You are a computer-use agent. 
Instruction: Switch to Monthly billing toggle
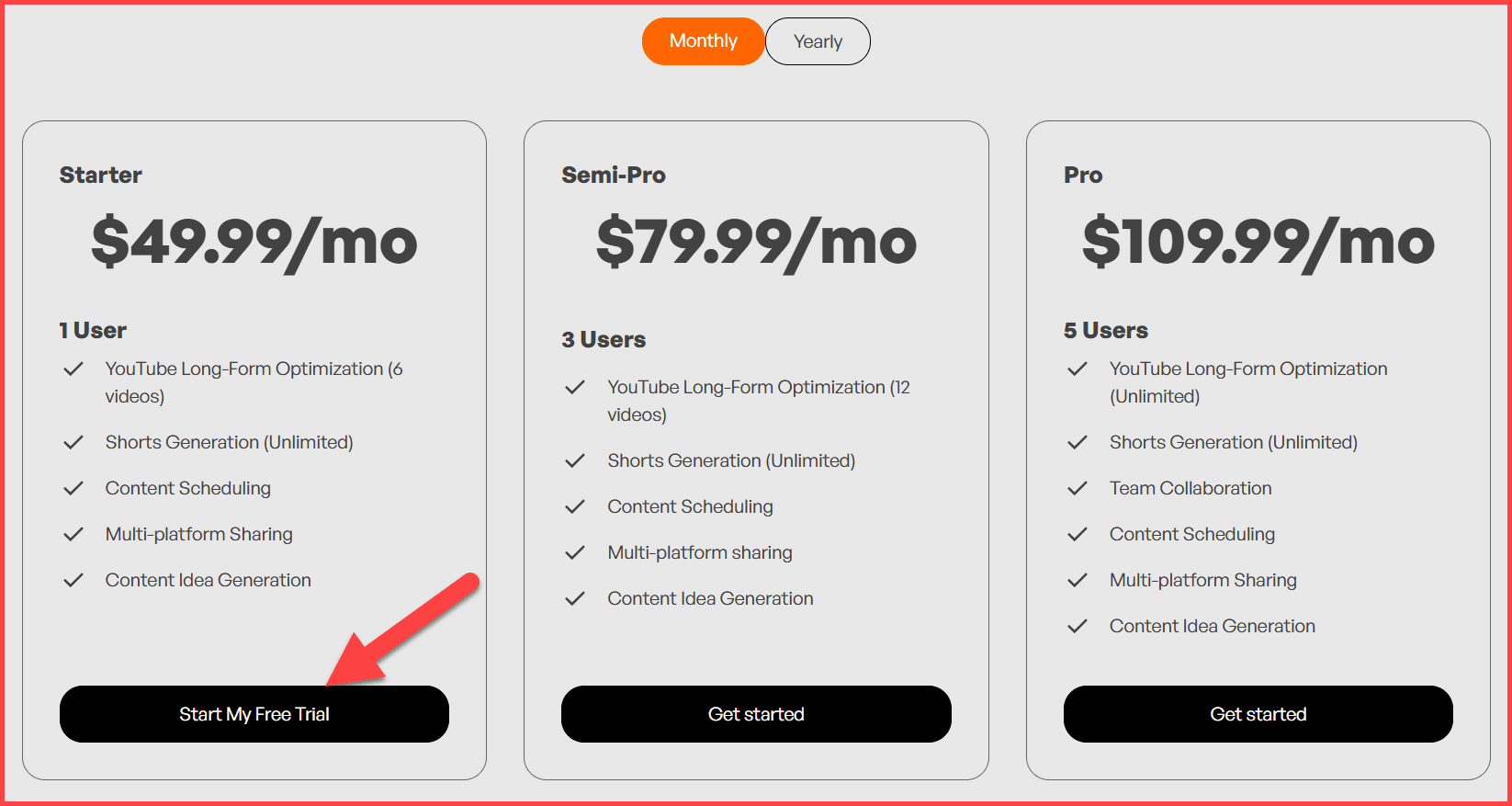click(x=703, y=41)
